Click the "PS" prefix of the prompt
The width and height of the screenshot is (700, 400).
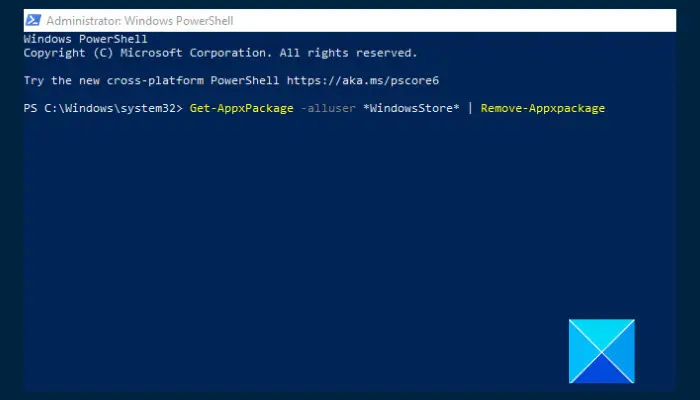pos(30,108)
